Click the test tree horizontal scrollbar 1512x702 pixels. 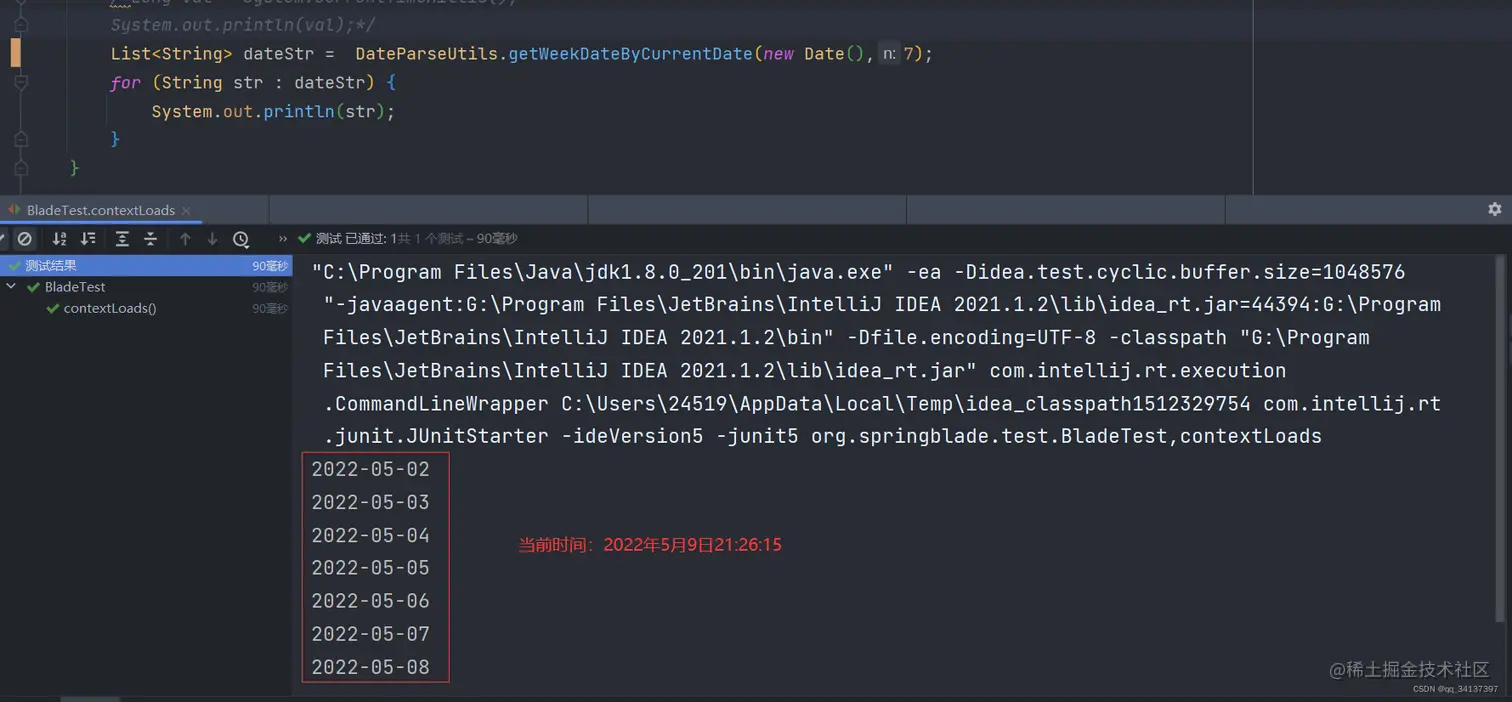pos(90,699)
